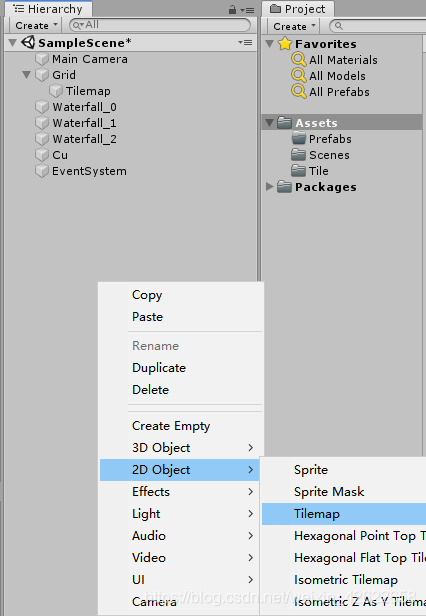
Task: Click the Tilemap cube icon in Hierarchy
Action: (x=56, y=91)
